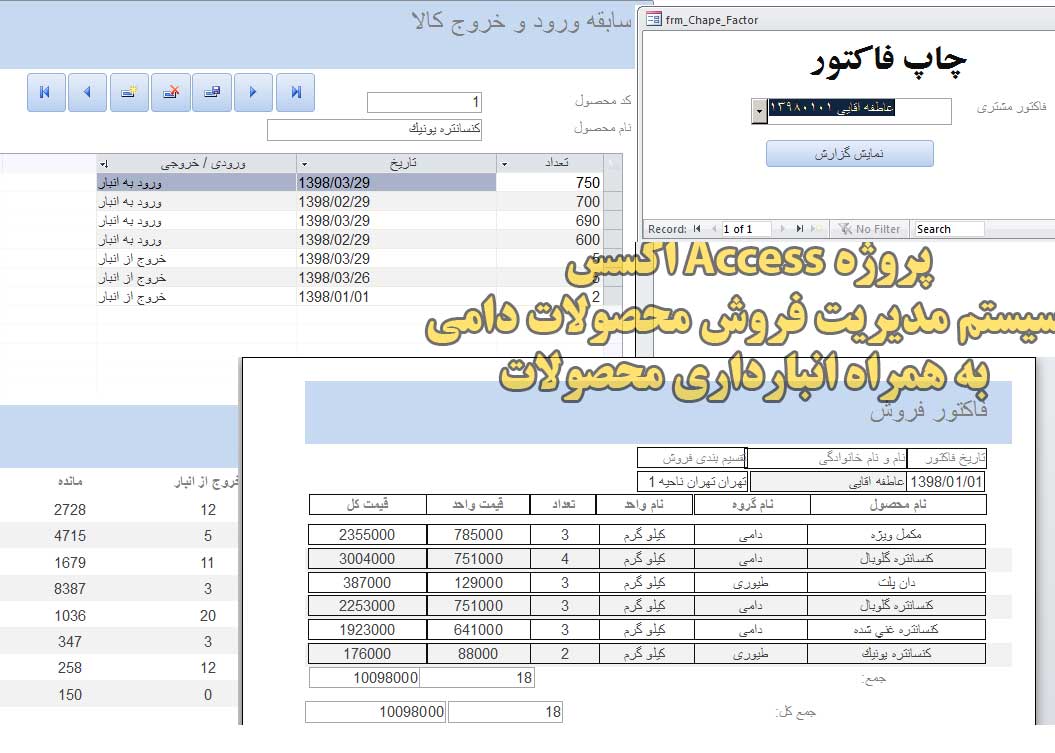Image resolution: width=1055 pixels, height=753 pixels.
Task: Select the row with quantity 750
Action: [x=550, y=182]
